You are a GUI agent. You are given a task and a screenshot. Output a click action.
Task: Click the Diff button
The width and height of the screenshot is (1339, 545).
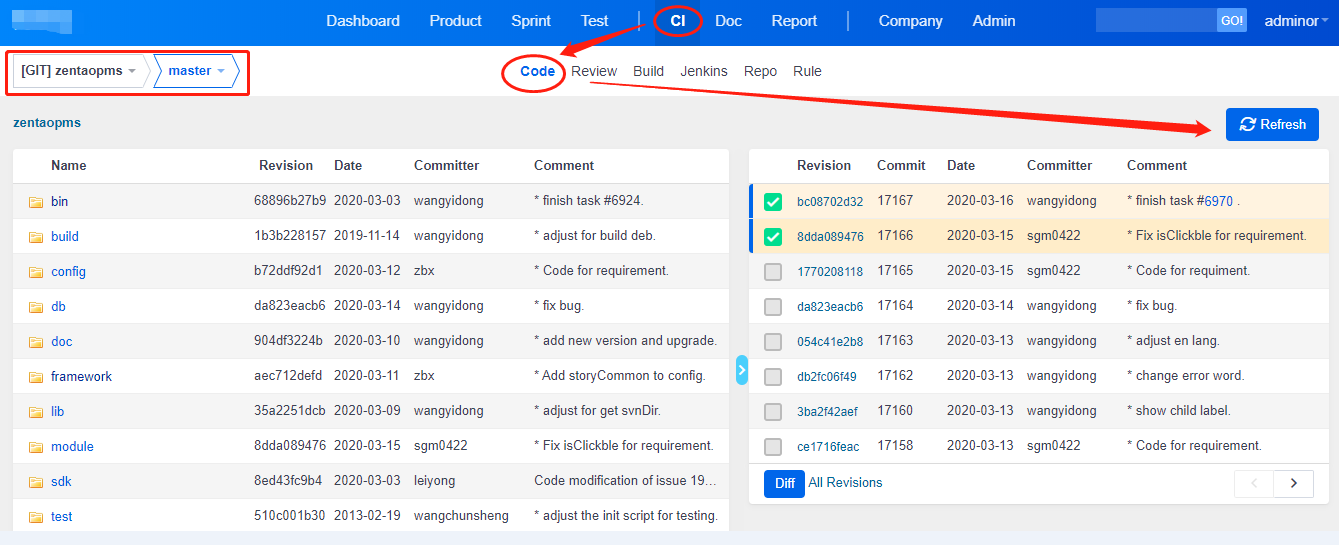[x=784, y=484]
